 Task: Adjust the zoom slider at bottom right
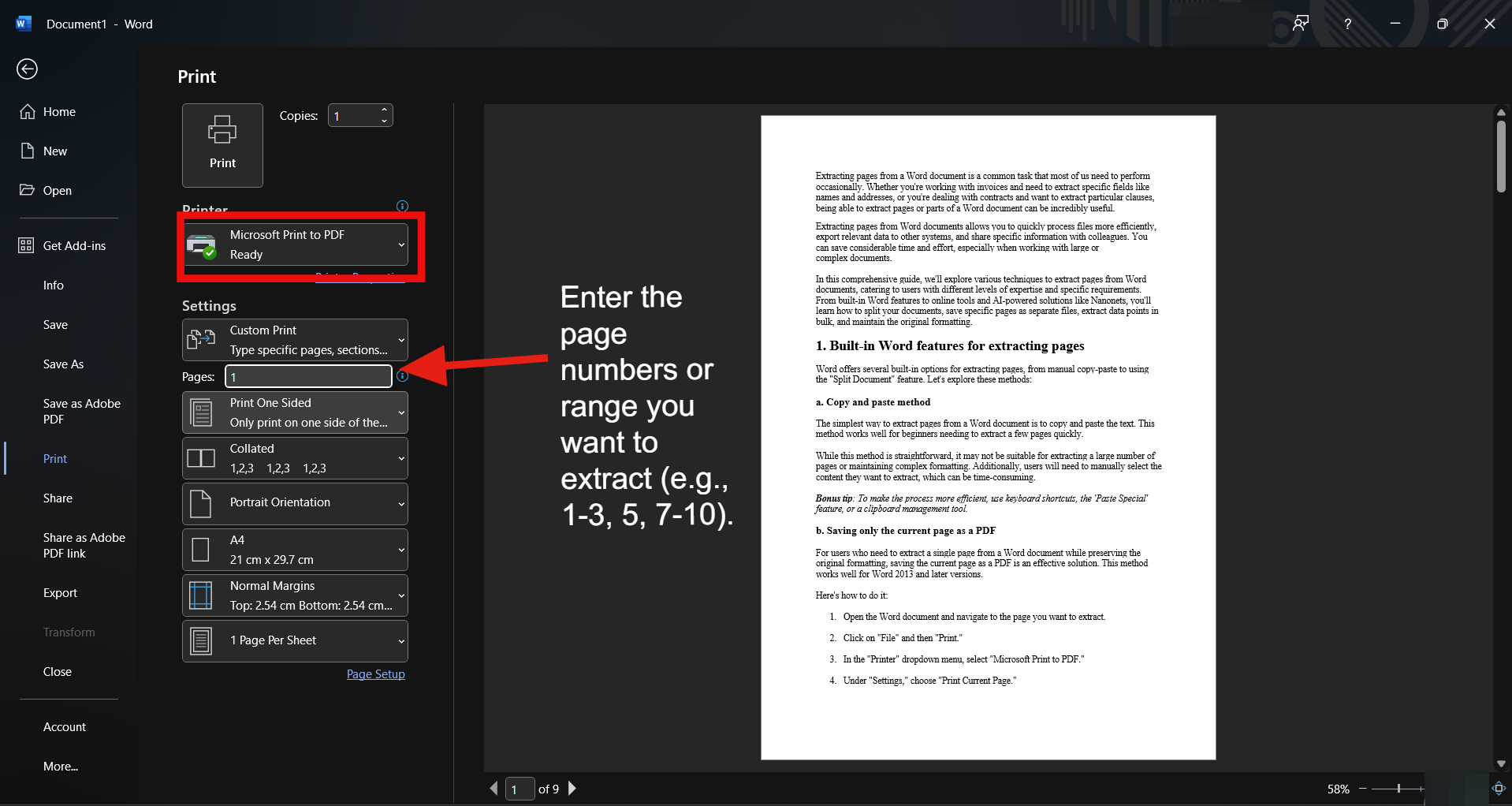1399,788
